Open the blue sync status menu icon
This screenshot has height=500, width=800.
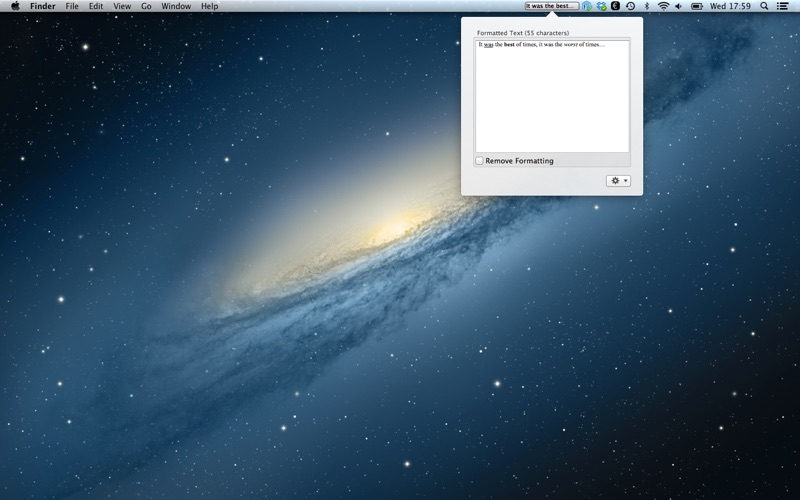(x=587, y=6)
